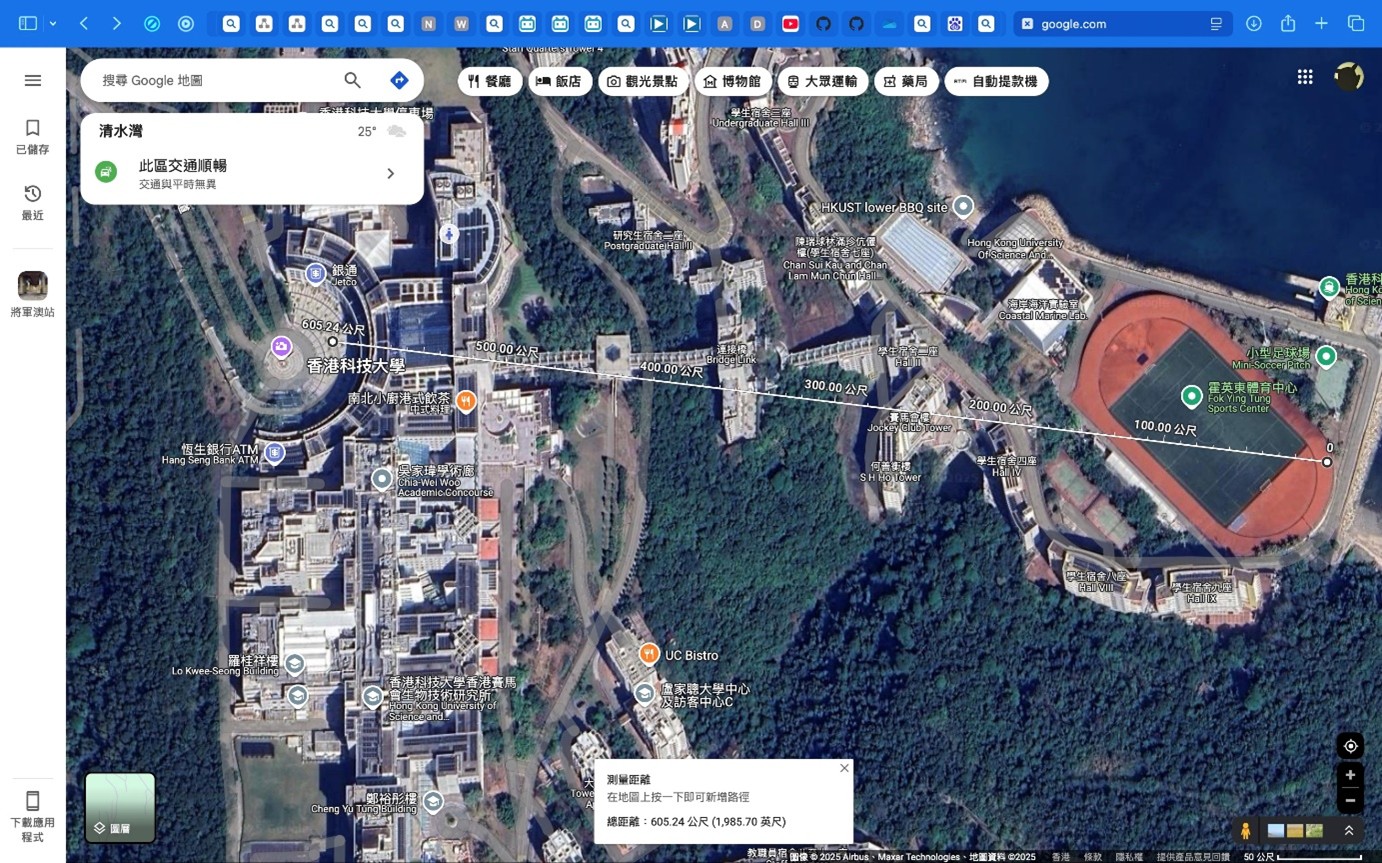Open the Safari sidebar dropdown chevron
The width and height of the screenshot is (1382, 863).
coord(53,23)
